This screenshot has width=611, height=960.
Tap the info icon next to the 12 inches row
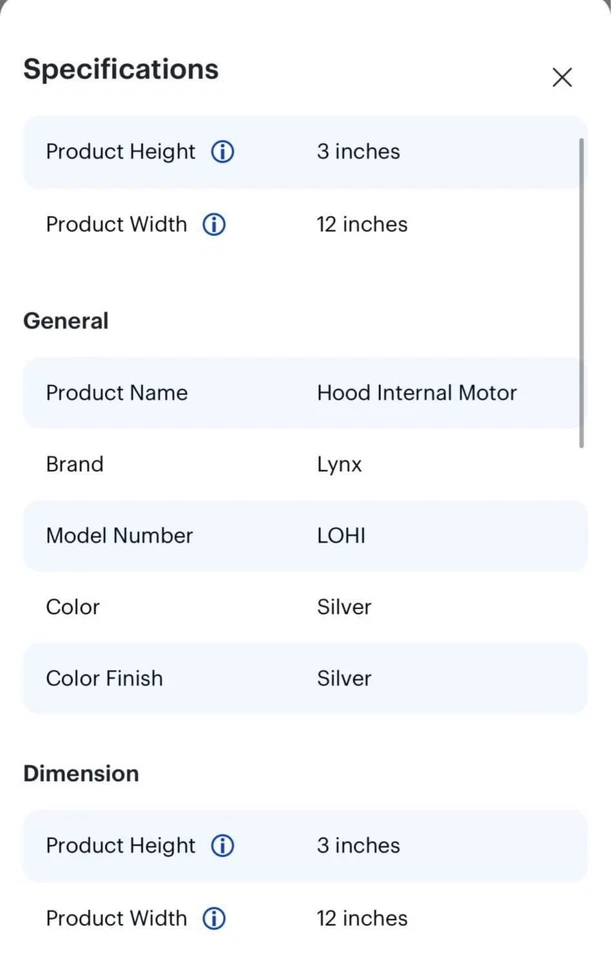[x=213, y=224]
